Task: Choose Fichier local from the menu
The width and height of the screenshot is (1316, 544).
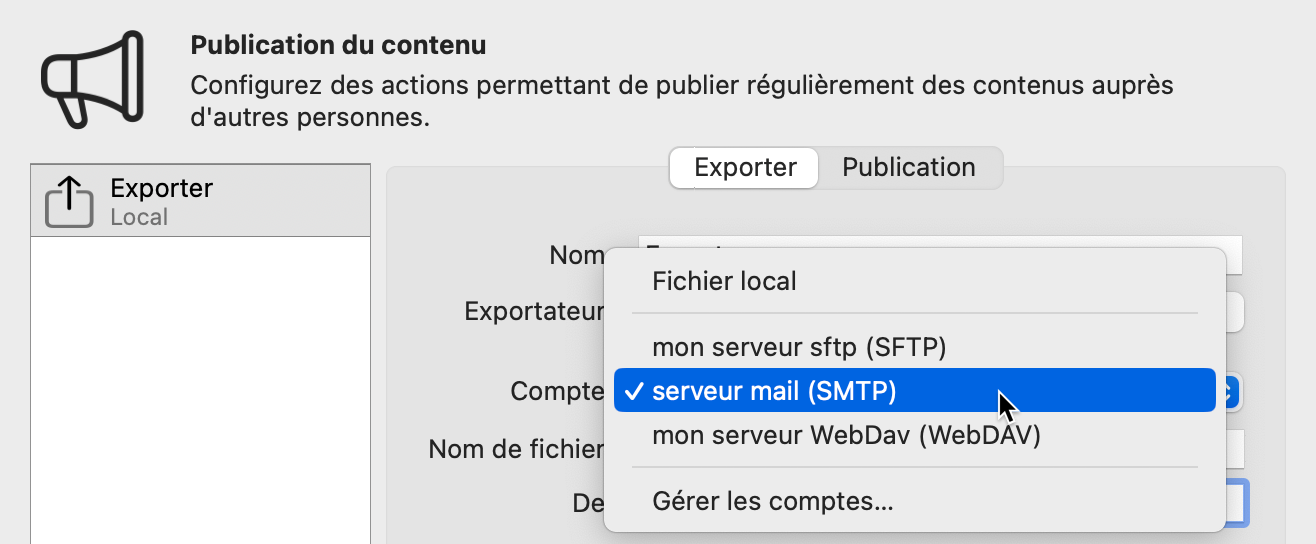Action: (x=724, y=281)
